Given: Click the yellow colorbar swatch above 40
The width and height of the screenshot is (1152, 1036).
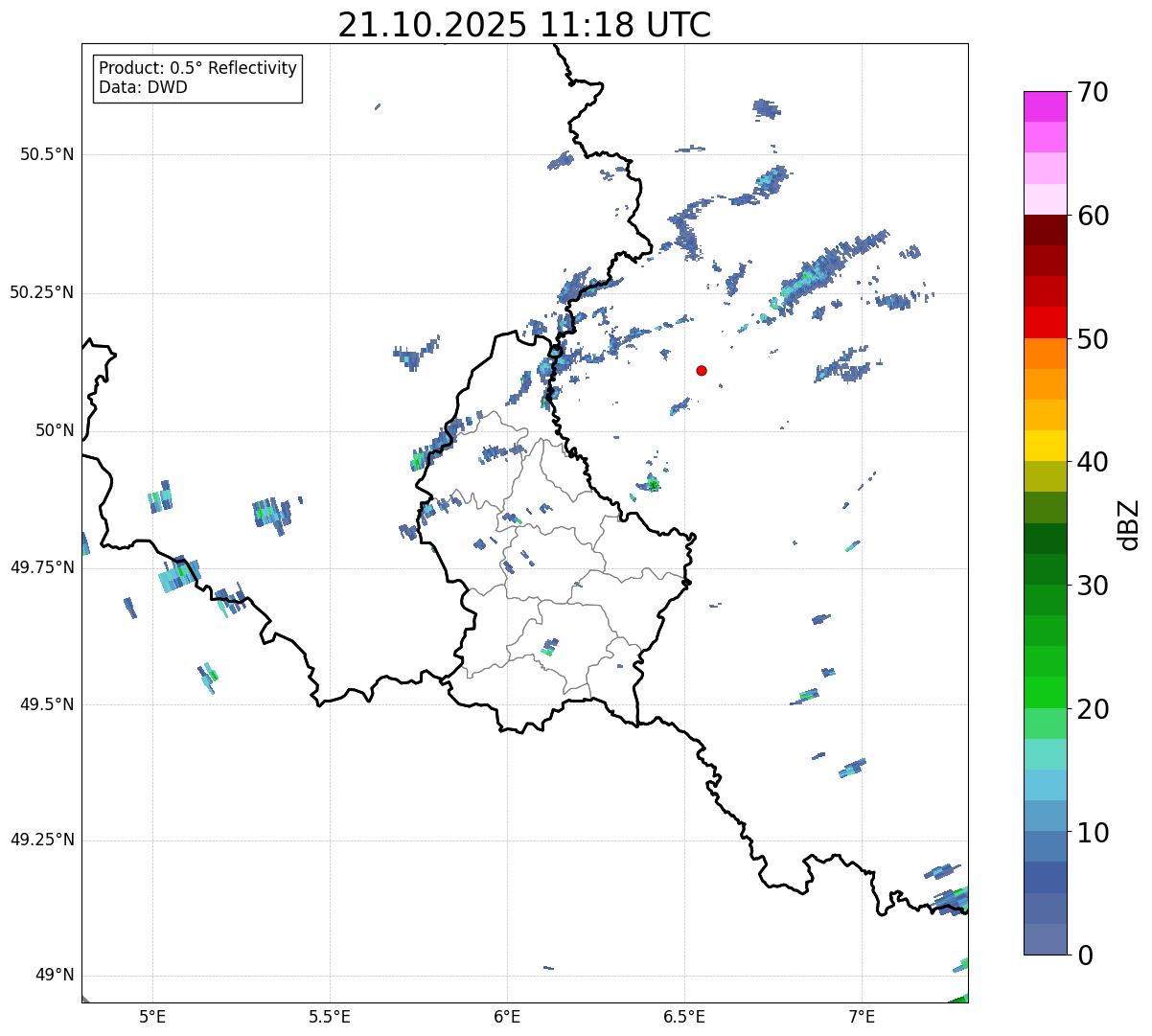Looking at the screenshot, I should (1046, 446).
